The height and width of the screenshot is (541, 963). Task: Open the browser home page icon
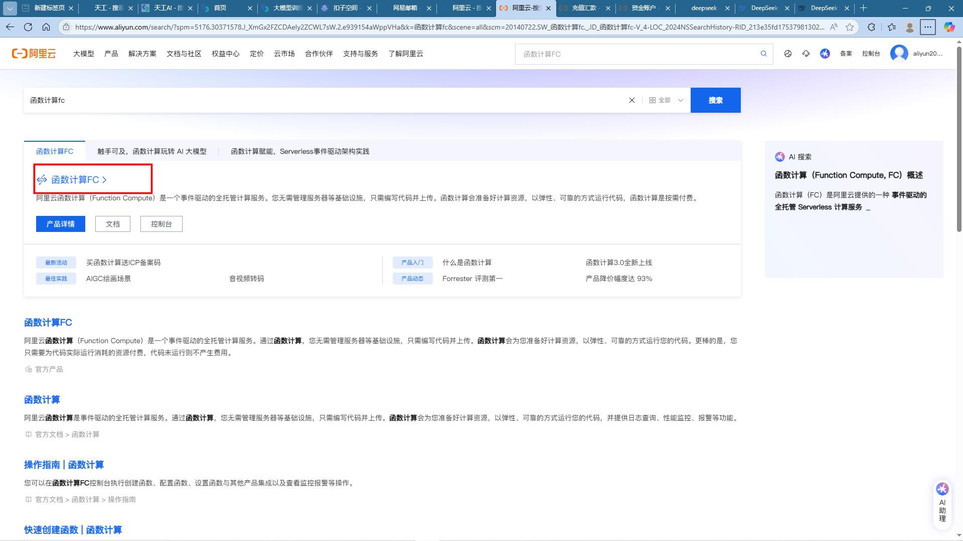point(46,27)
